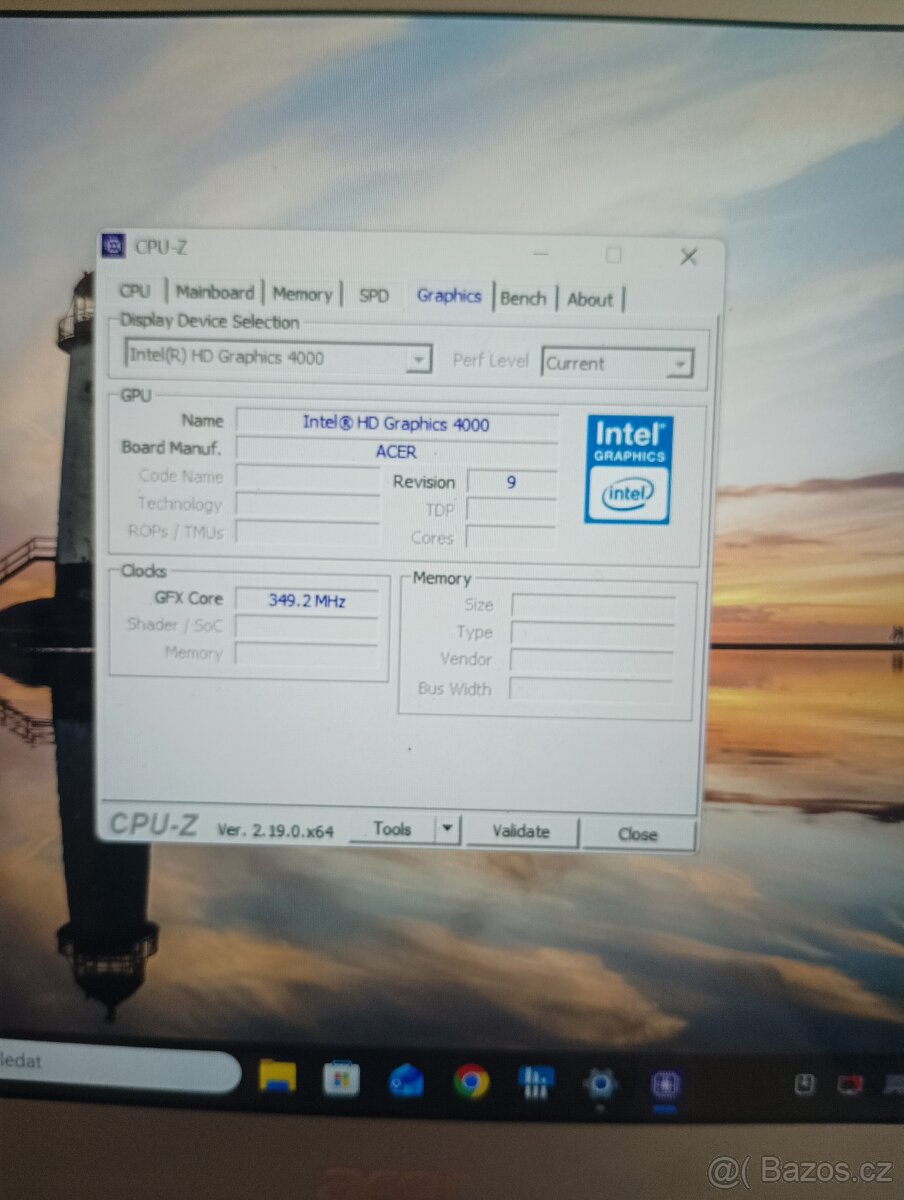Click the GFX Core 349.2 MHz value
The image size is (904, 1200).
coord(307,601)
